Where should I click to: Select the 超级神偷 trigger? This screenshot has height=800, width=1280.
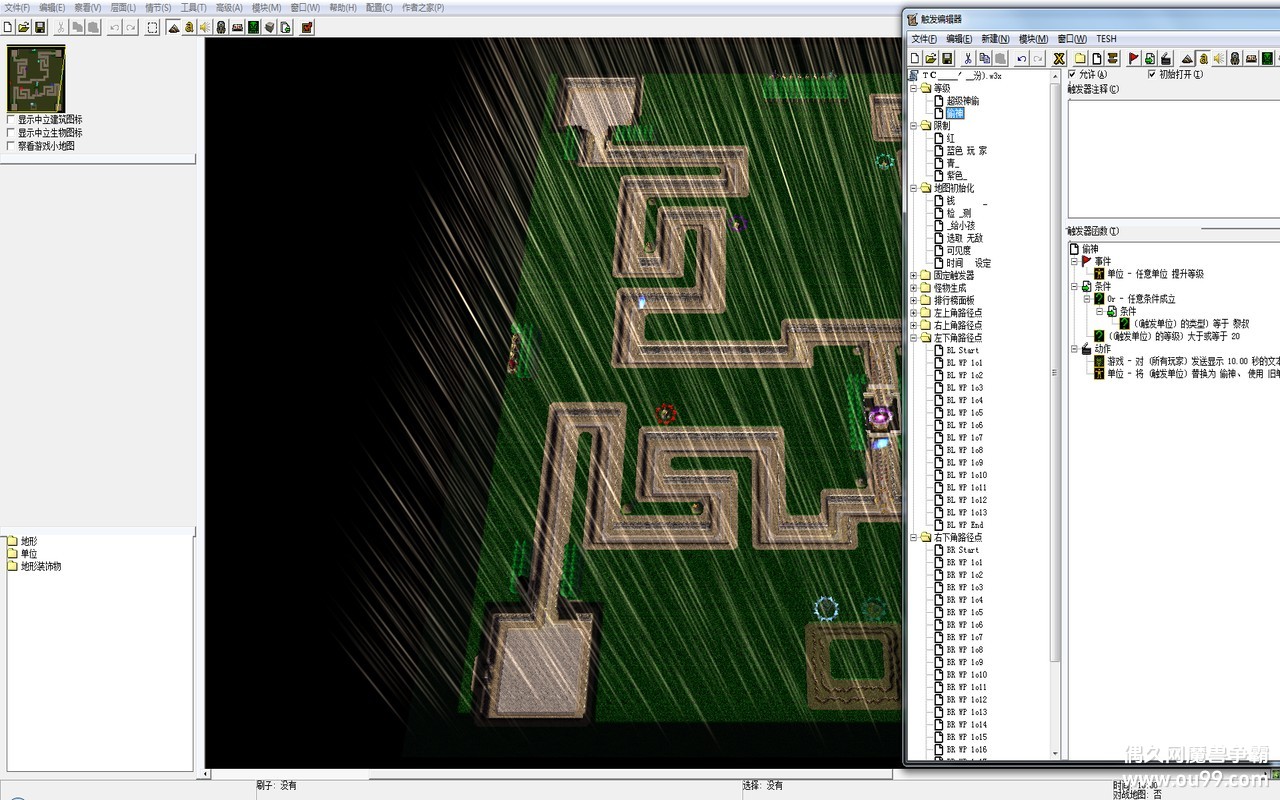[962, 101]
